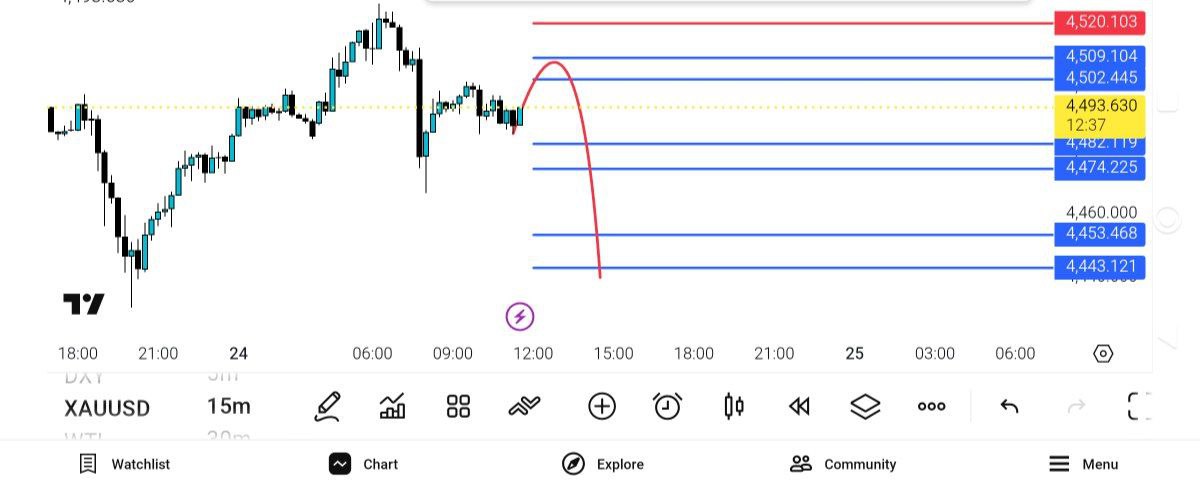1200x489 pixels.
Task: Start bar replay with the rewind icon
Action: [x=799, y=406]
